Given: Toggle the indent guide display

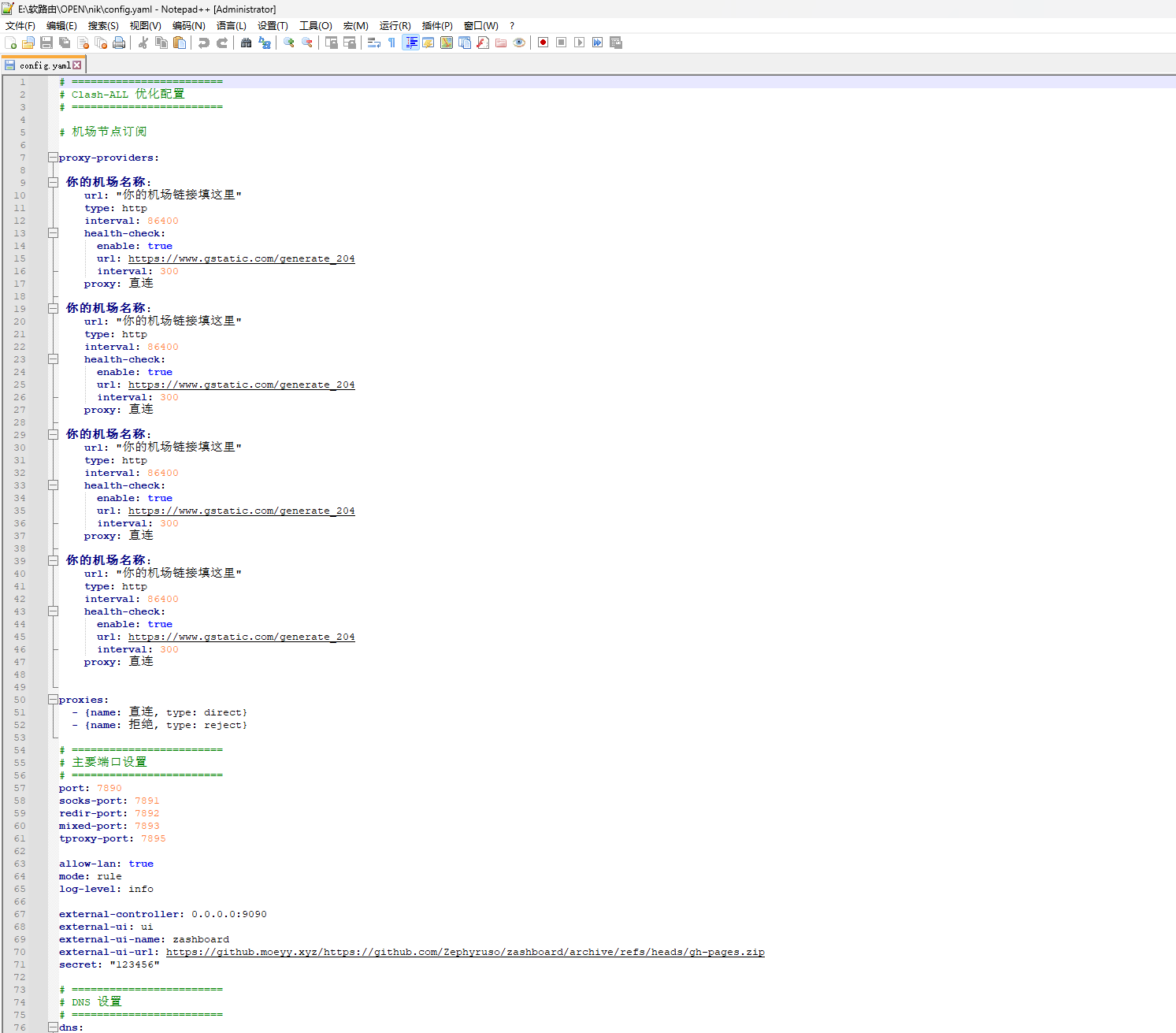Looking at the screenshot, I should 410,43.
